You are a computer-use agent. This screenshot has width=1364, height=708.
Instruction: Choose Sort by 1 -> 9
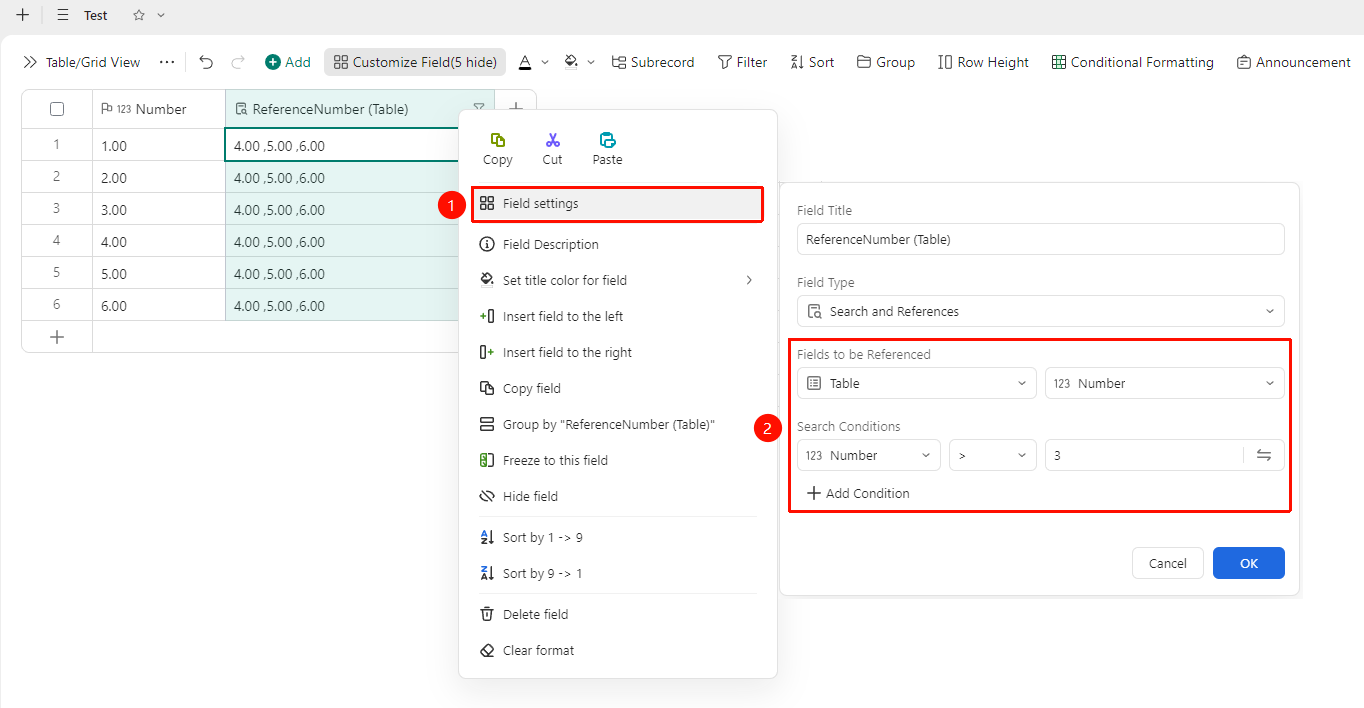pyautogui.click(x=617, y=537)
